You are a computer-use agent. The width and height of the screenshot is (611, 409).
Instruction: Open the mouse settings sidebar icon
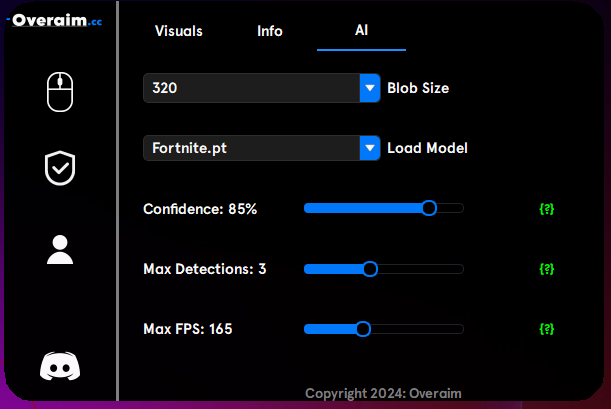click(x=60, y=92)
